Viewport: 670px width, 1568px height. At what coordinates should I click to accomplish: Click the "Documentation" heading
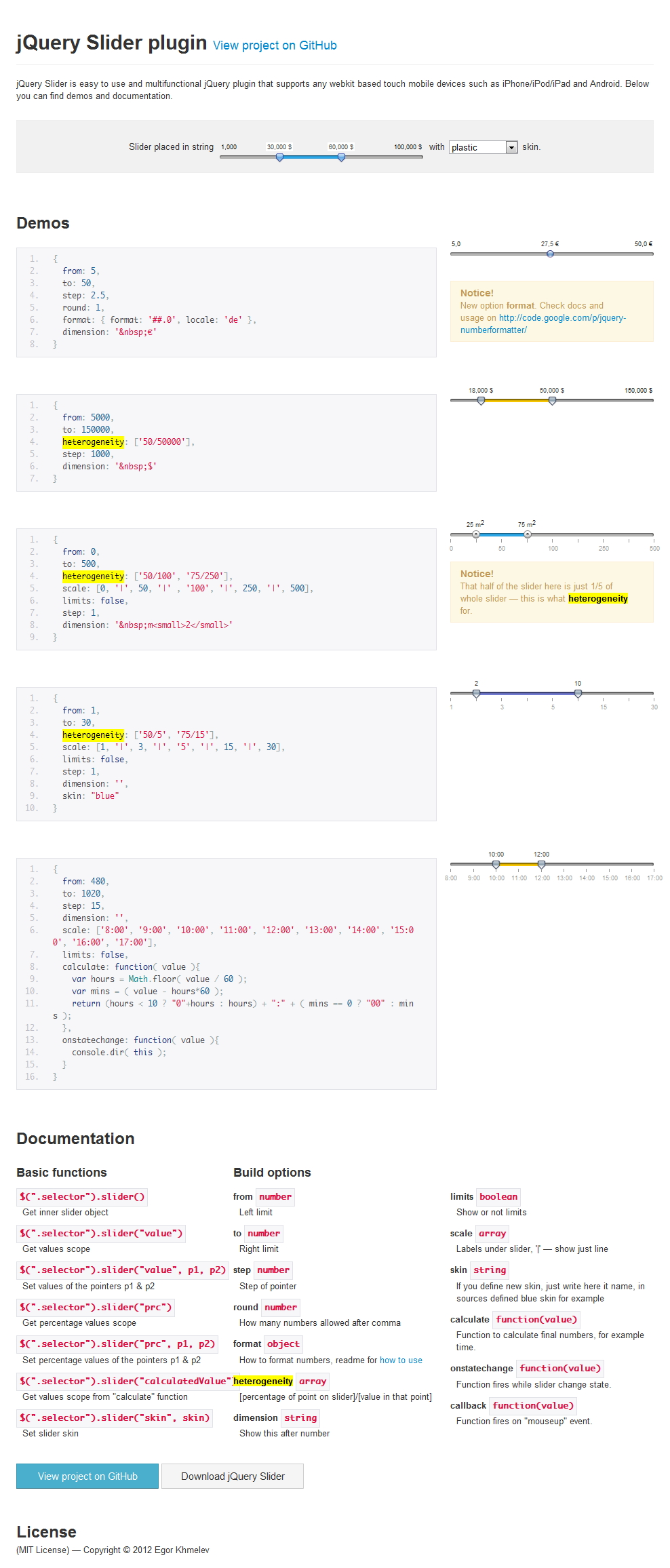tap(75, 1139)
